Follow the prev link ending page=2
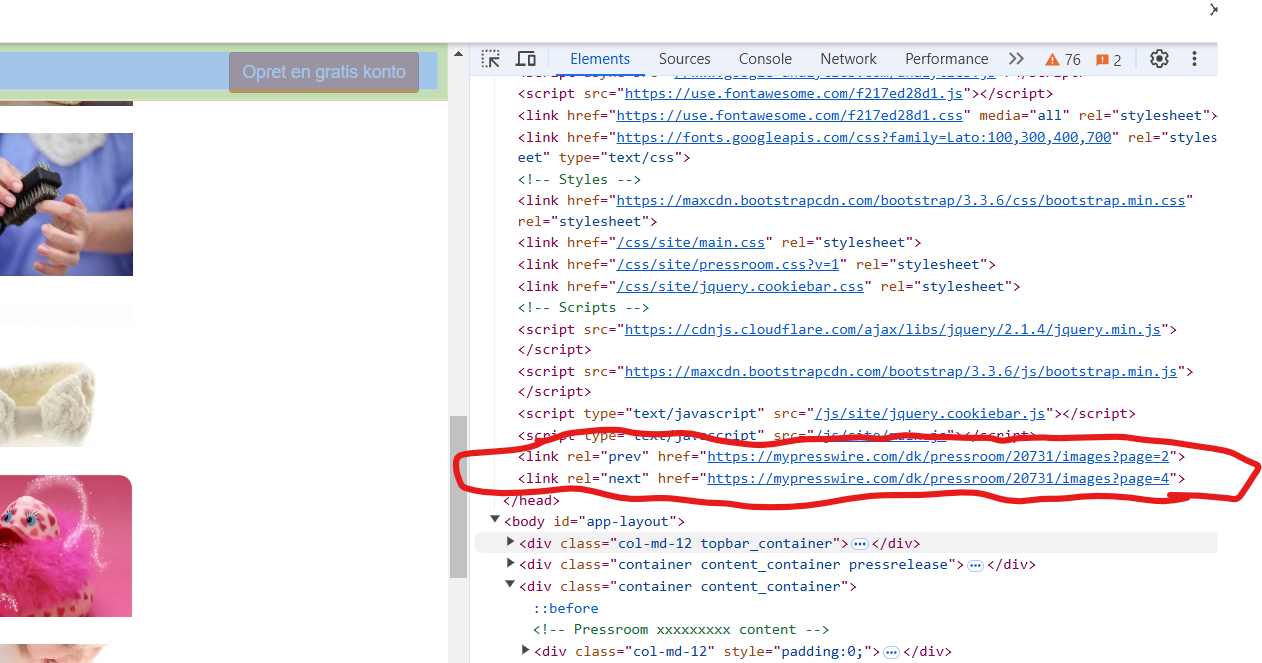1262x663 pixels. (938, 457)
